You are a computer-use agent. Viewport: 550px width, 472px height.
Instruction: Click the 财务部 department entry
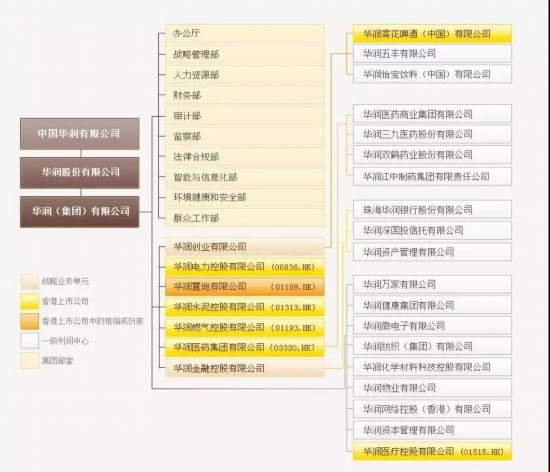244,95
